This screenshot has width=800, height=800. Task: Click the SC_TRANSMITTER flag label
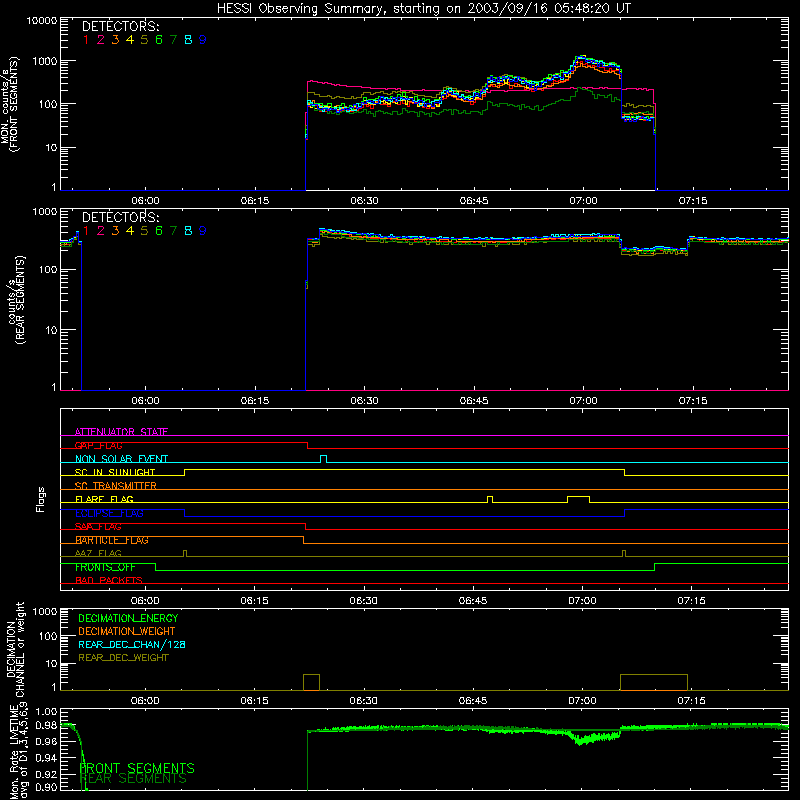tap(116, 486)
